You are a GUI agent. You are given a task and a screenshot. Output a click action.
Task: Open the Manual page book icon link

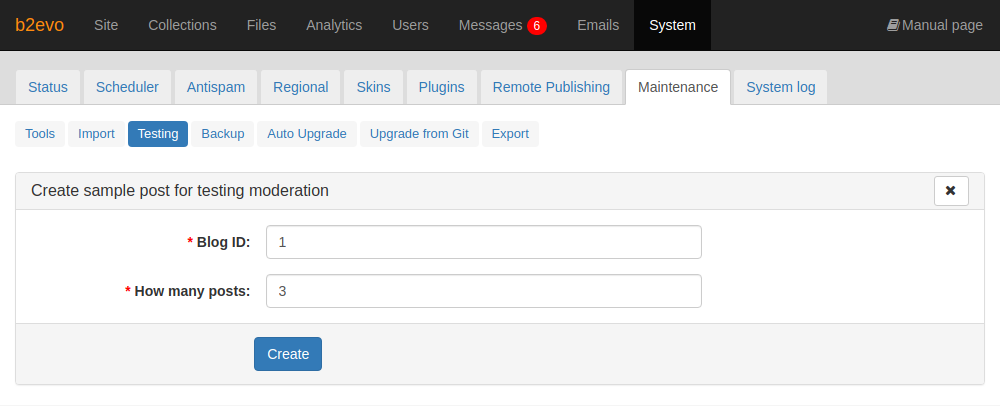click(x=934, y=25)
